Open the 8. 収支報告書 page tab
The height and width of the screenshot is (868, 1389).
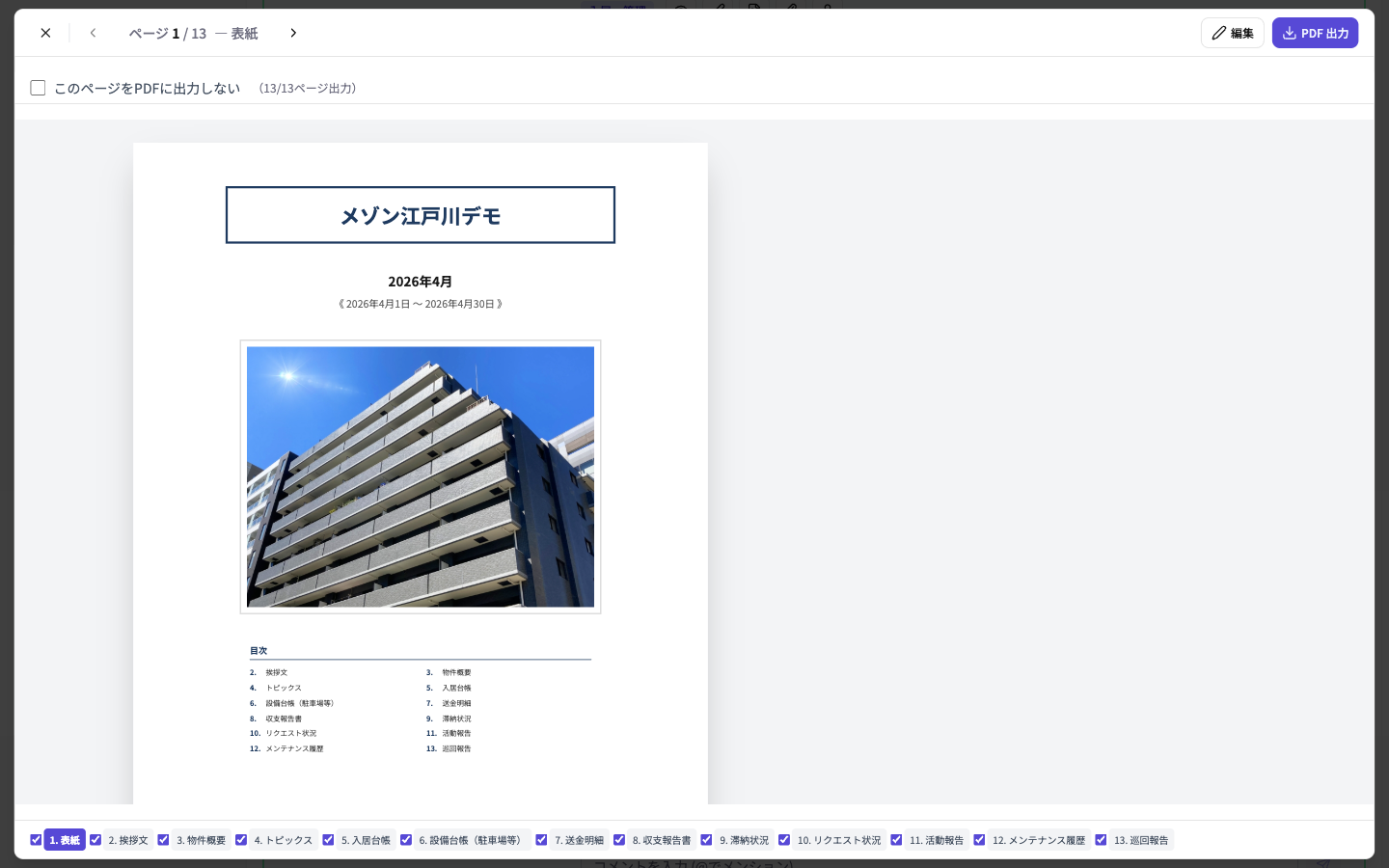click(662, 840)
